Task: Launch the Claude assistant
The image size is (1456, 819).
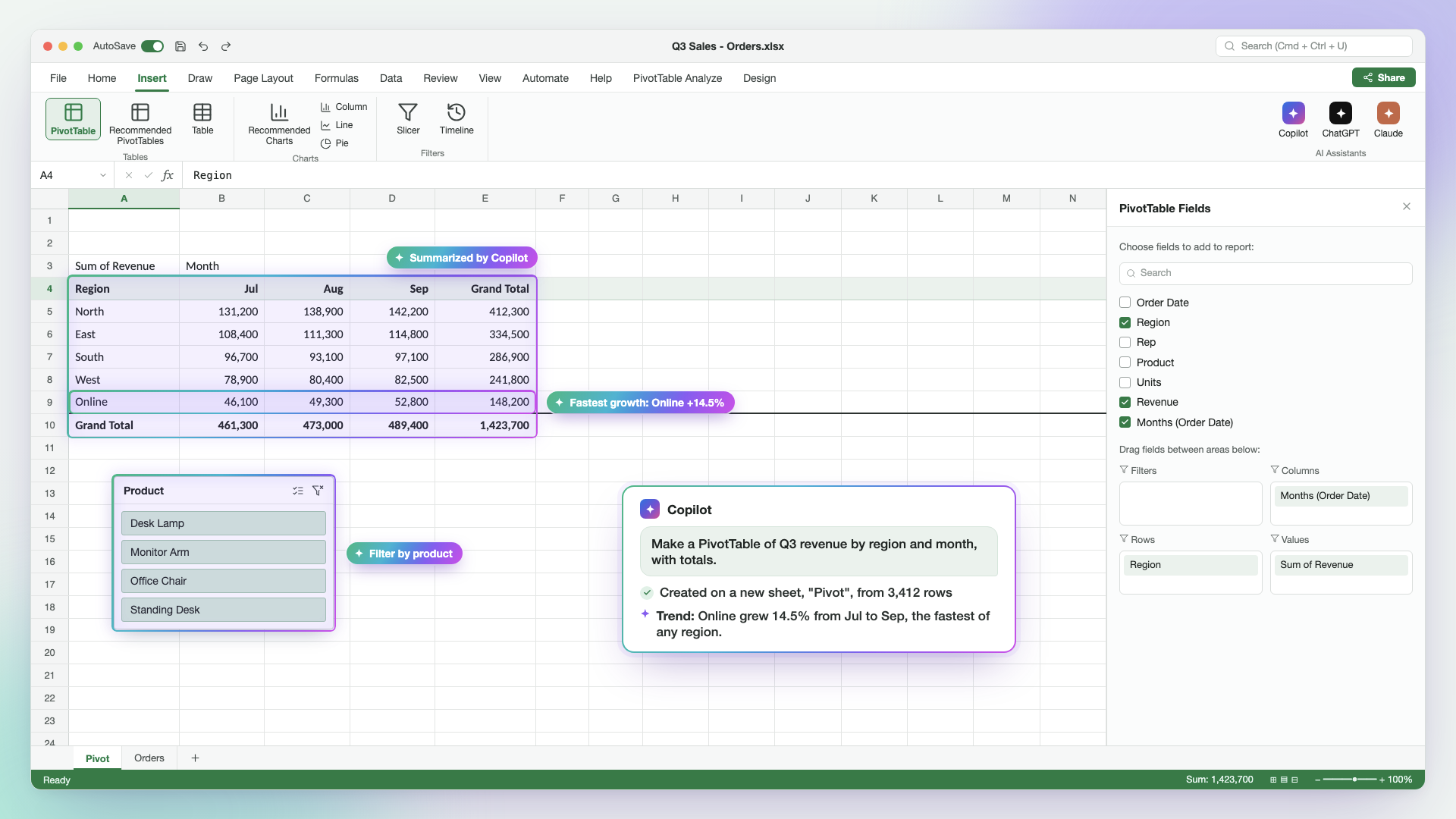Action: 1388,120
